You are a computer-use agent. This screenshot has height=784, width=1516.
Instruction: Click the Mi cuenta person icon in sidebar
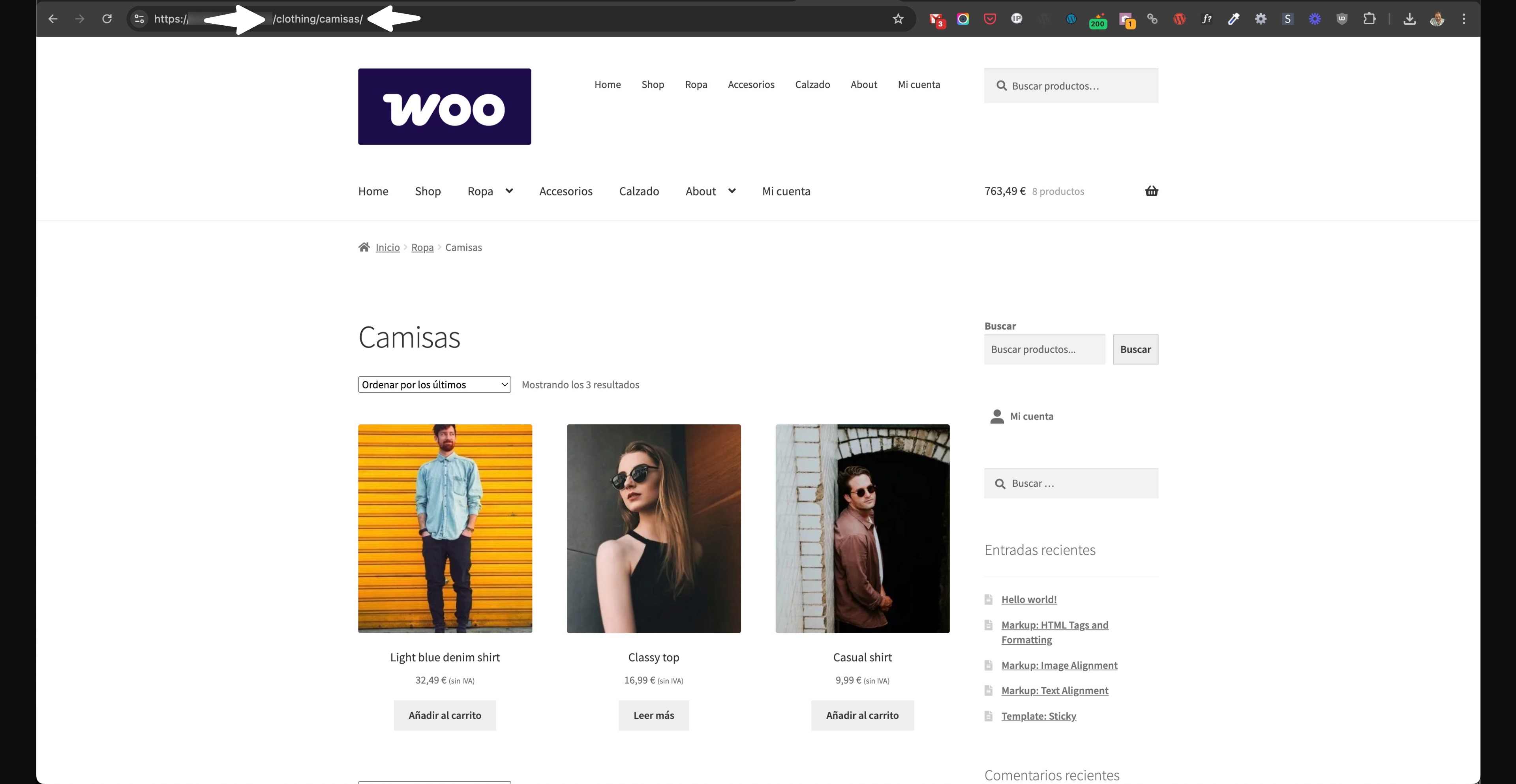point(996,416)
